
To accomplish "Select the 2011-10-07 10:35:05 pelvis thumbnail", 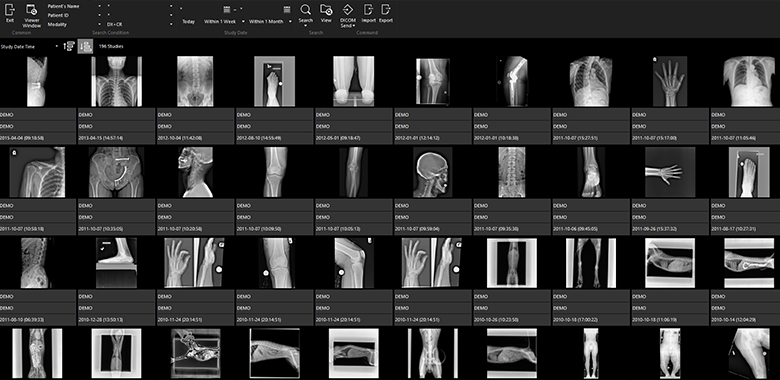I will pyautogui.click(x=116, y=172).
